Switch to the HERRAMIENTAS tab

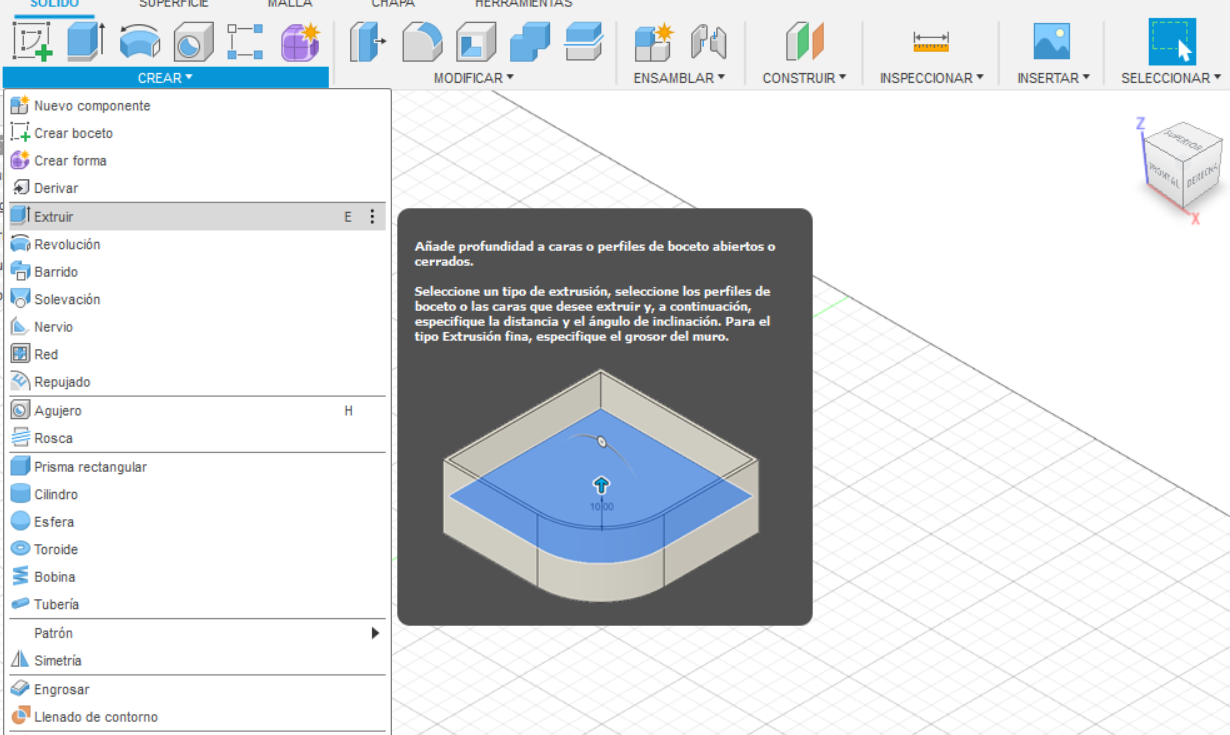523,4
